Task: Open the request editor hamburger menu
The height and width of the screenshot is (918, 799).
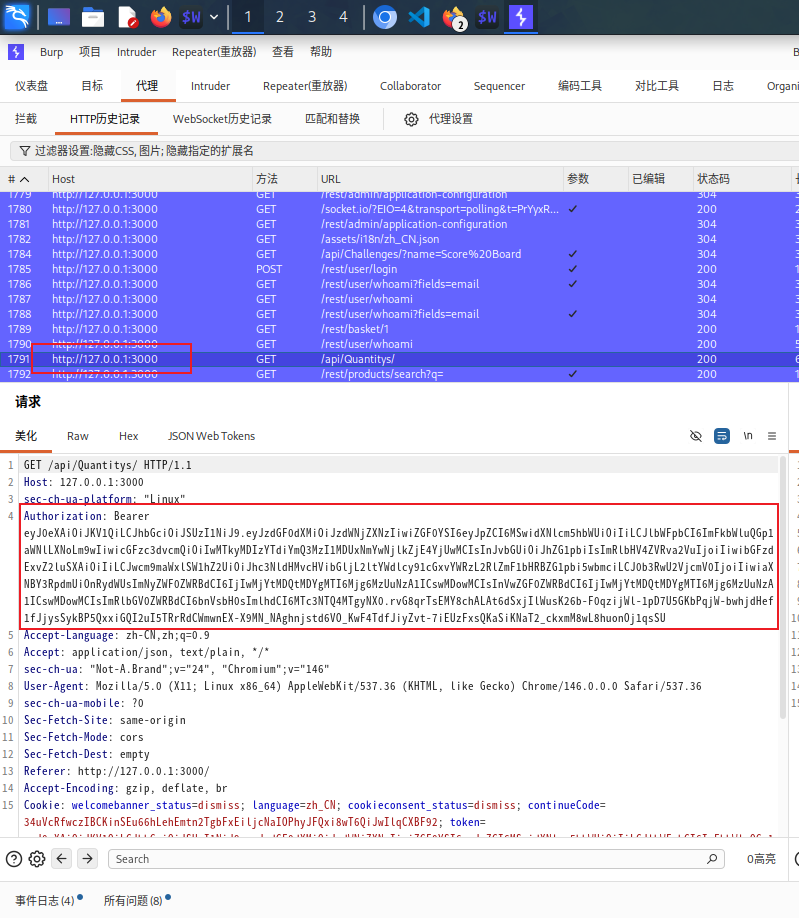Action: pos(772,436)
